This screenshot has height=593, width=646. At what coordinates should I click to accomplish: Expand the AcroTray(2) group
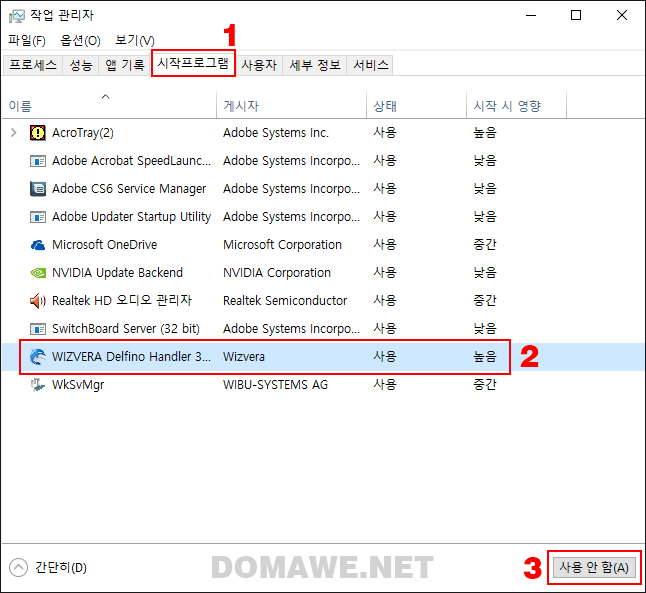point(14,133)
